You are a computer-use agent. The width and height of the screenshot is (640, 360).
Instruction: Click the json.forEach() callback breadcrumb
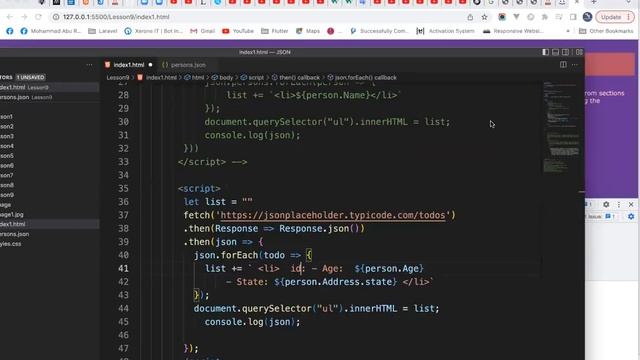tap(362, 78)
